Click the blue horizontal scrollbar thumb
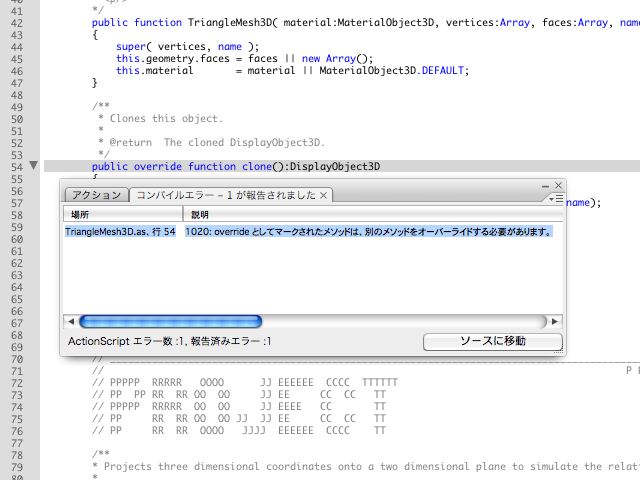This screenshot has height=480, width=640. pyautogui.click(x=170, y=321)
